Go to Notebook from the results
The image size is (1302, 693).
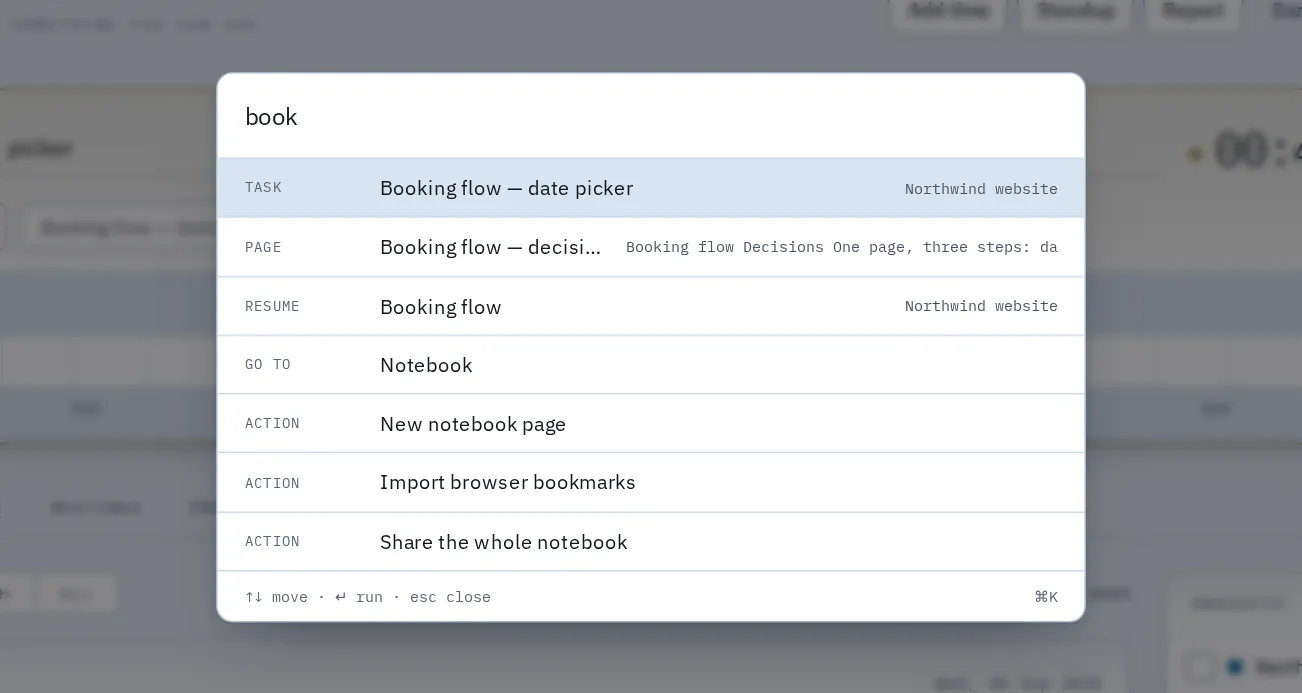pyautogui.click(x=650, y=365)
